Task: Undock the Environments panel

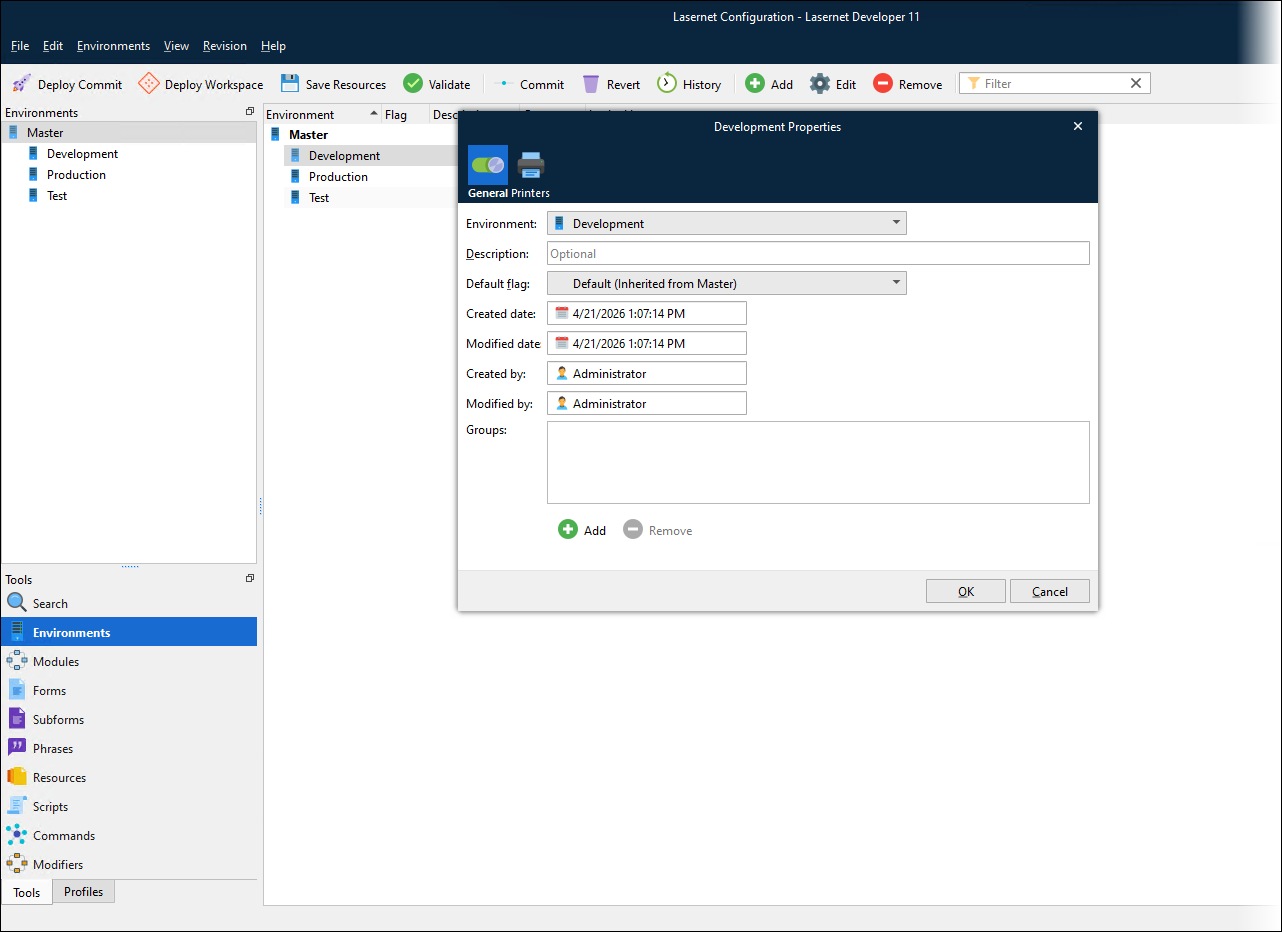Action: 250,112
